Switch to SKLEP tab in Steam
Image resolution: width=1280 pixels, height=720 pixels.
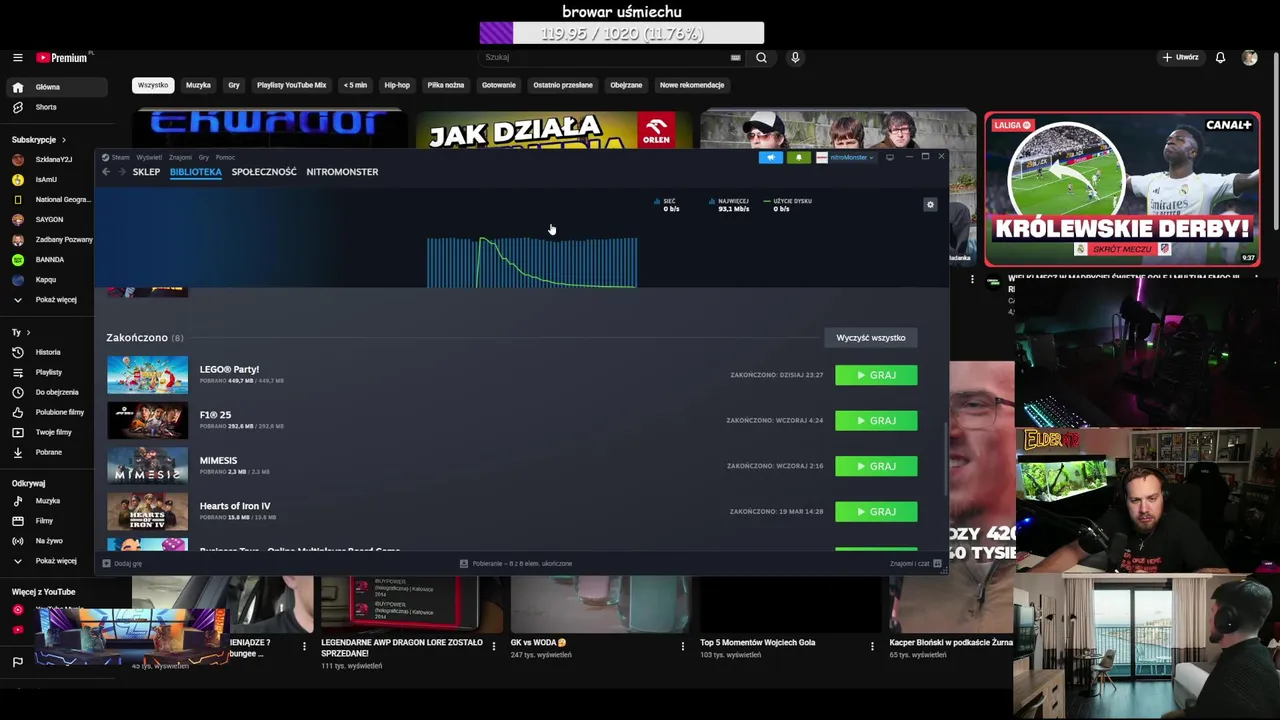coord(146,172)
